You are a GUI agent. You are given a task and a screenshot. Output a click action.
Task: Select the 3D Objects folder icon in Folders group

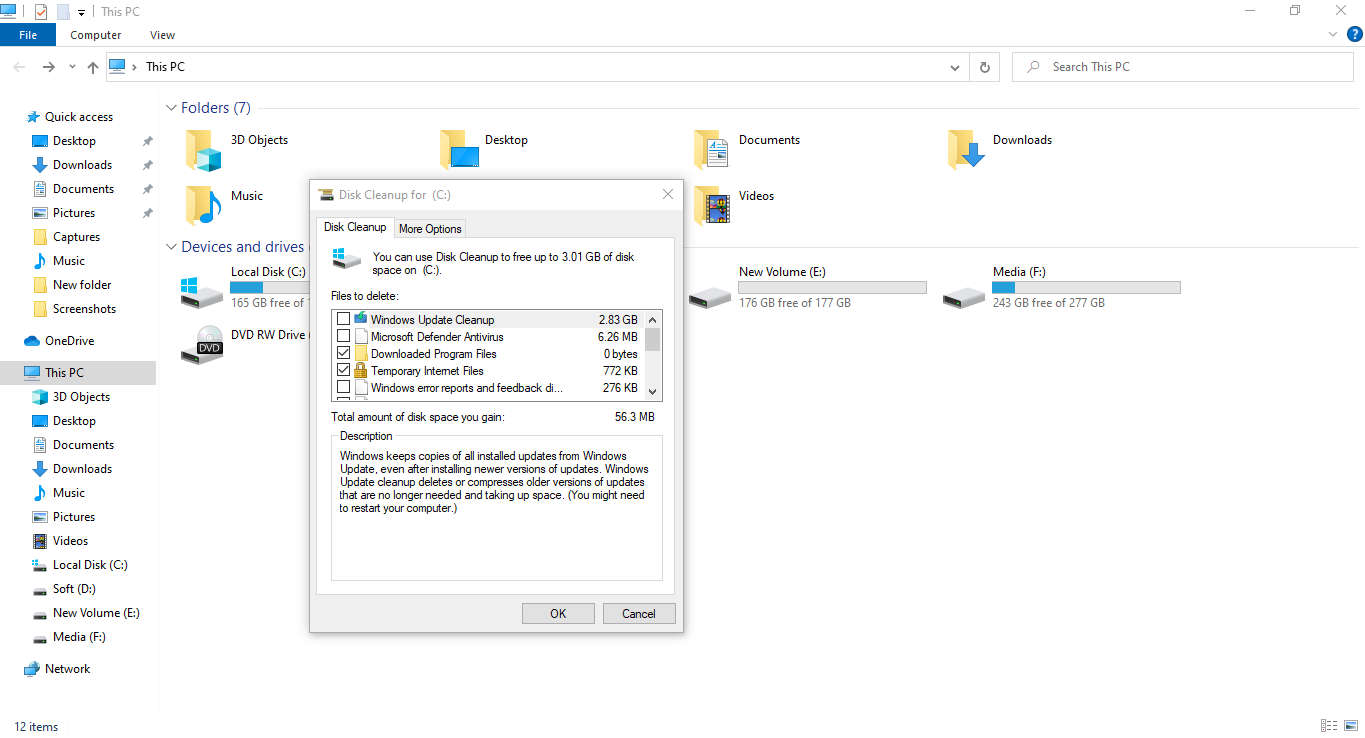coord(203,150)
